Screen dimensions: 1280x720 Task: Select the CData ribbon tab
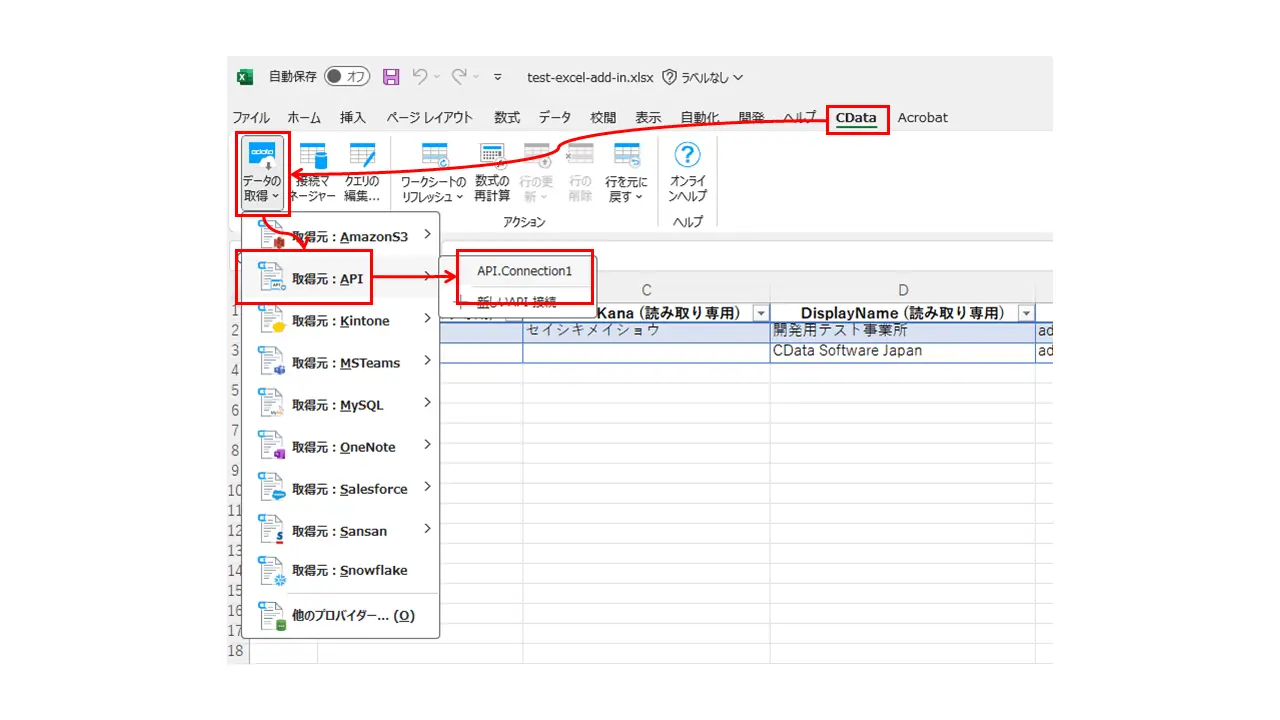coord(856,117)
